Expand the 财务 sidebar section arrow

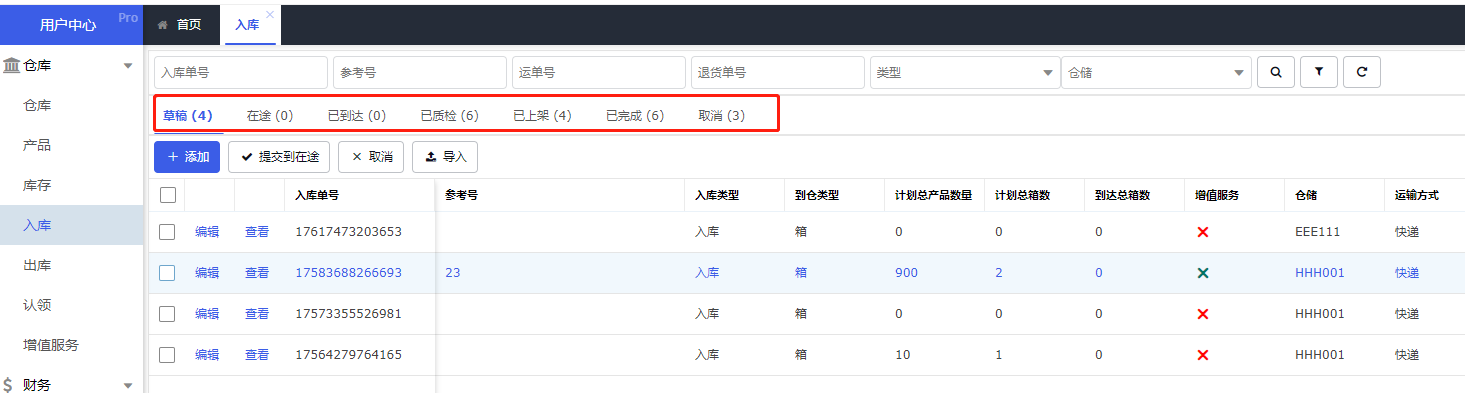point(127,385)
